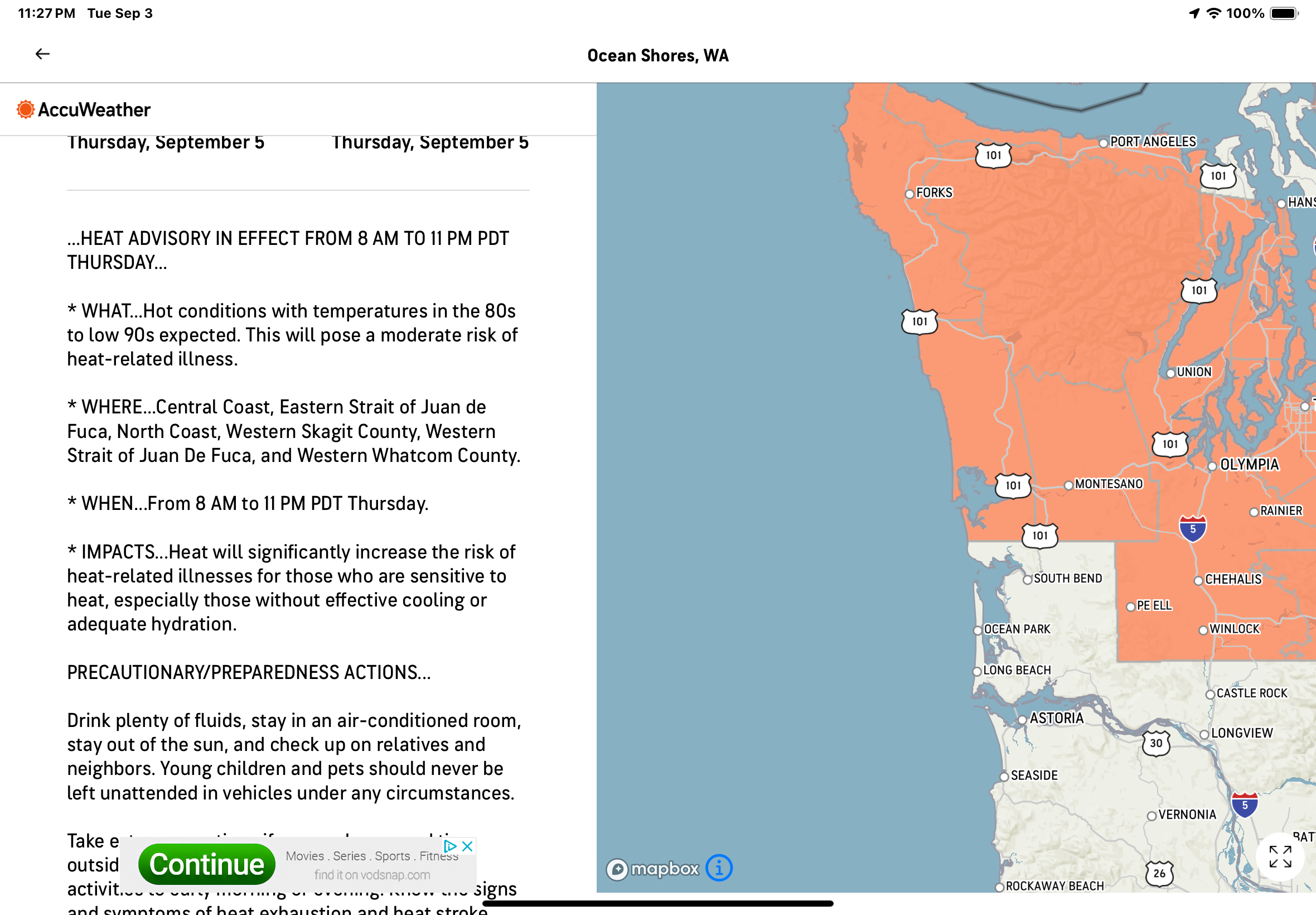Tap the right Thursday, September 5 date
The width and height of the screenshot is (1316, 915).
coord(430,142)
